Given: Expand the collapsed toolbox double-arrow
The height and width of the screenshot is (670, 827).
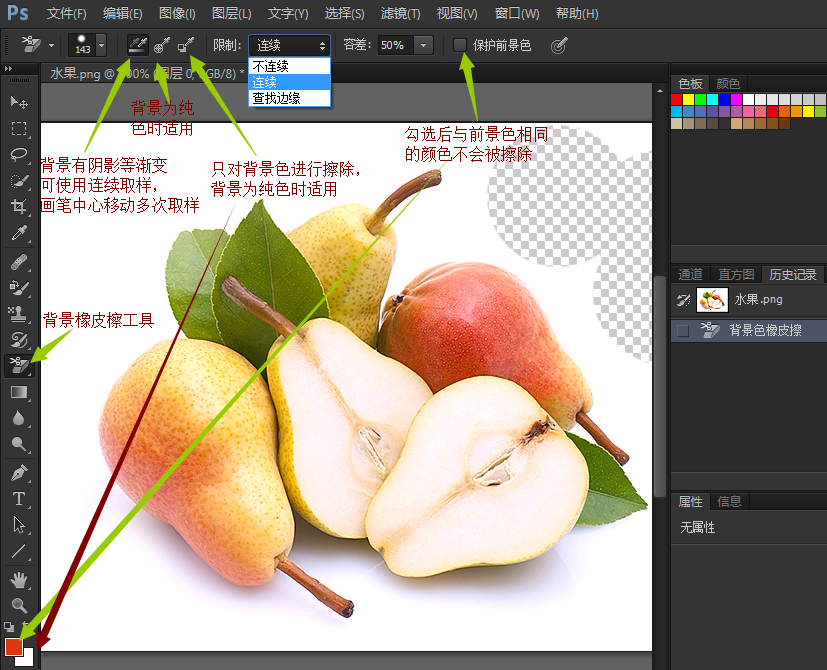Looking at the screenshot, I should (8, 69).
